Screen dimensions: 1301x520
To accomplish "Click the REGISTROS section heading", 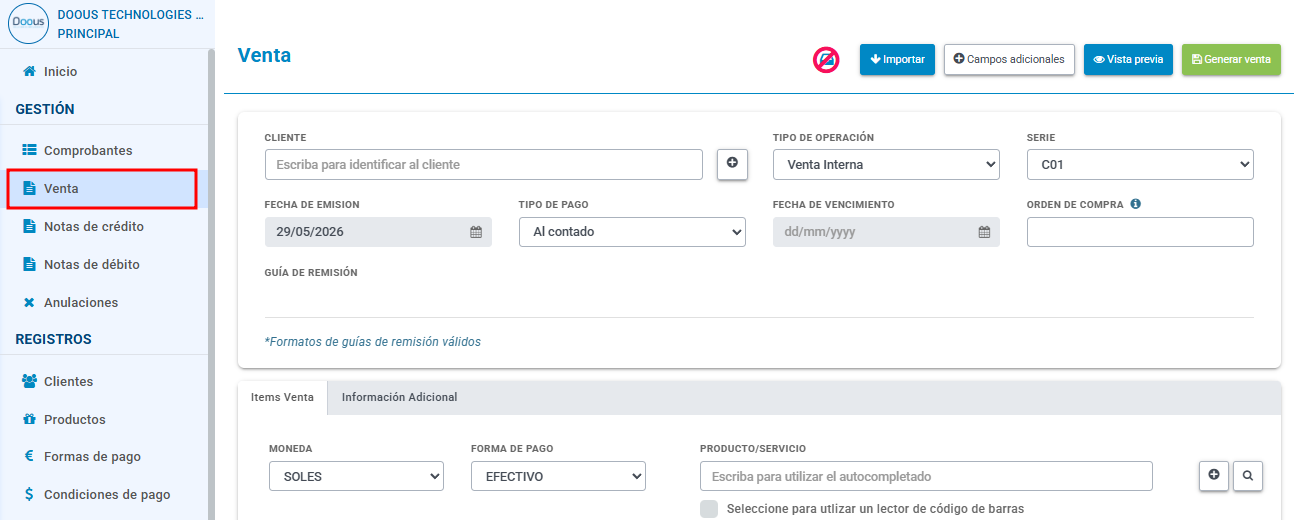I will click(x=53, y=339).
